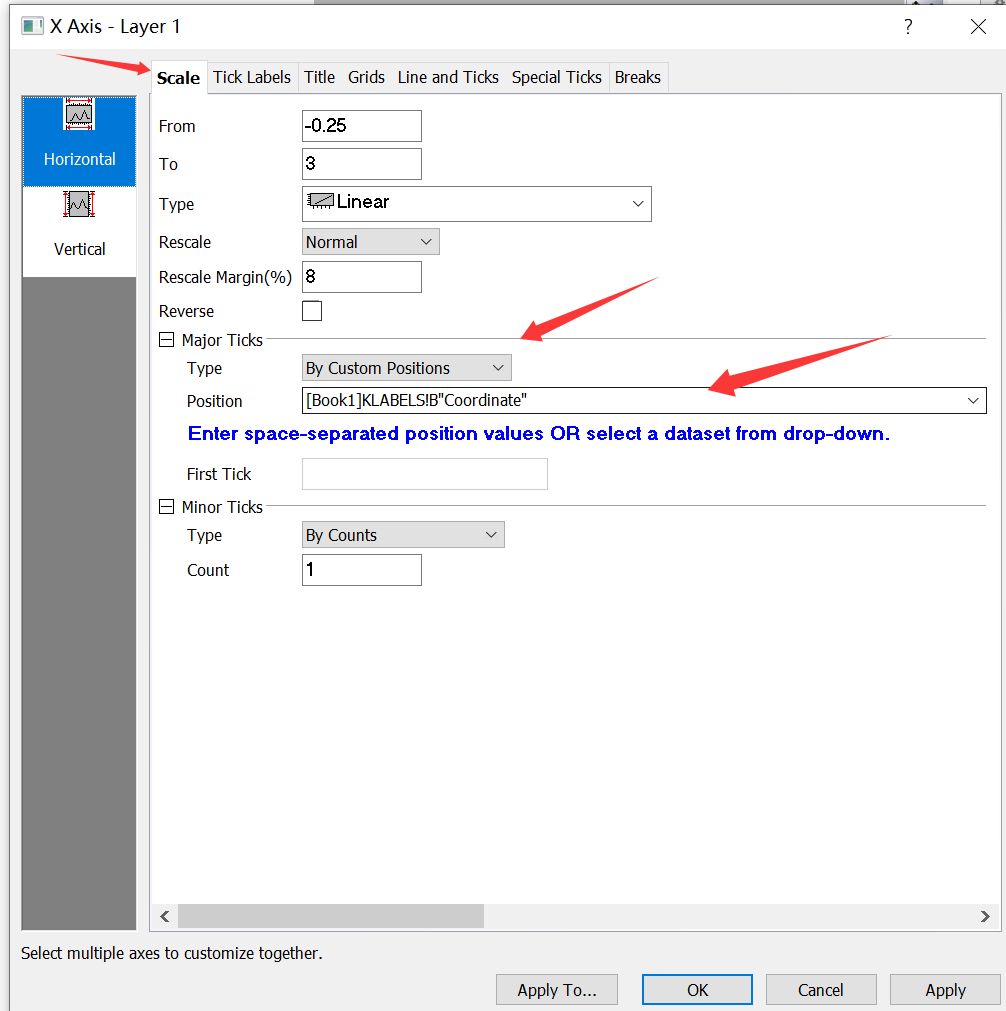Image resolution: width=1006 pixels, height=1011 pixels.
Task: Click the OK button
Action: (697, 990)
